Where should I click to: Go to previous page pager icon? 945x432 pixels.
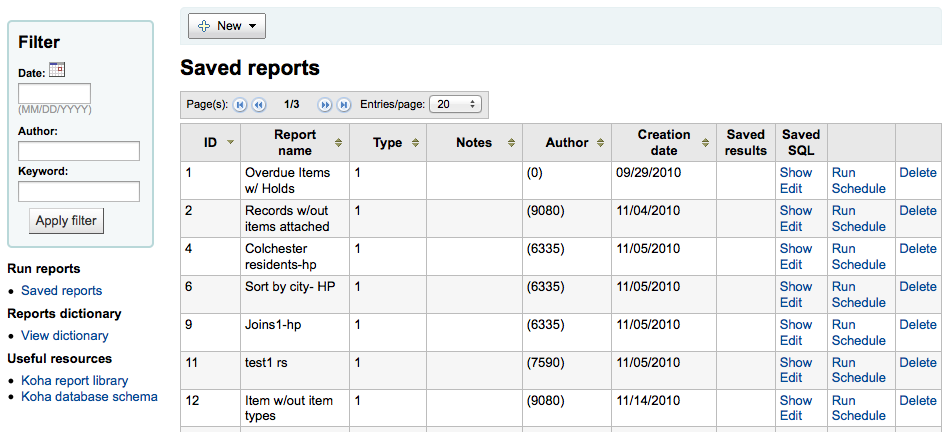[x=259, y=105]
